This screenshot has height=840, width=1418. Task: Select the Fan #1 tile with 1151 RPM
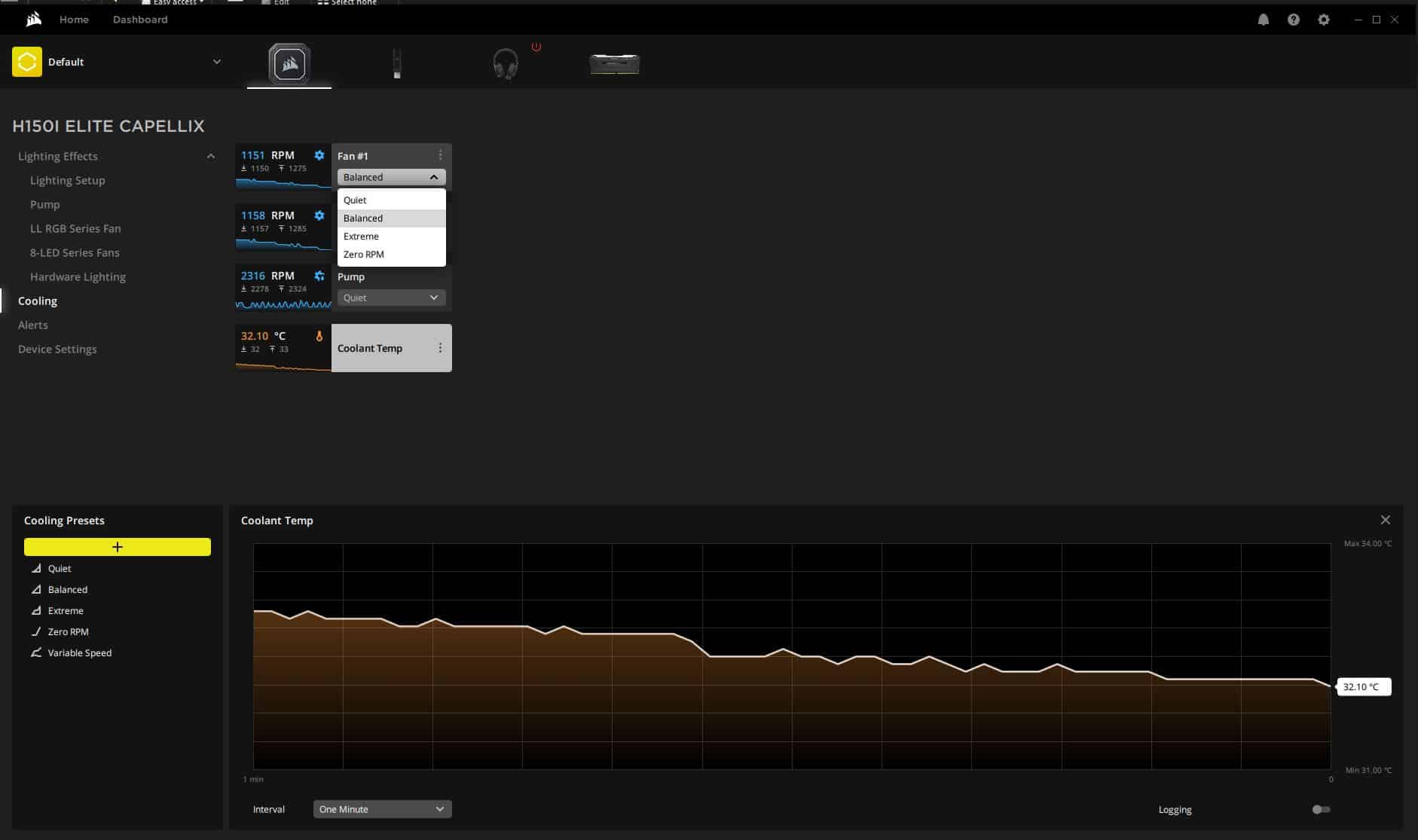(x=283, y=166)
